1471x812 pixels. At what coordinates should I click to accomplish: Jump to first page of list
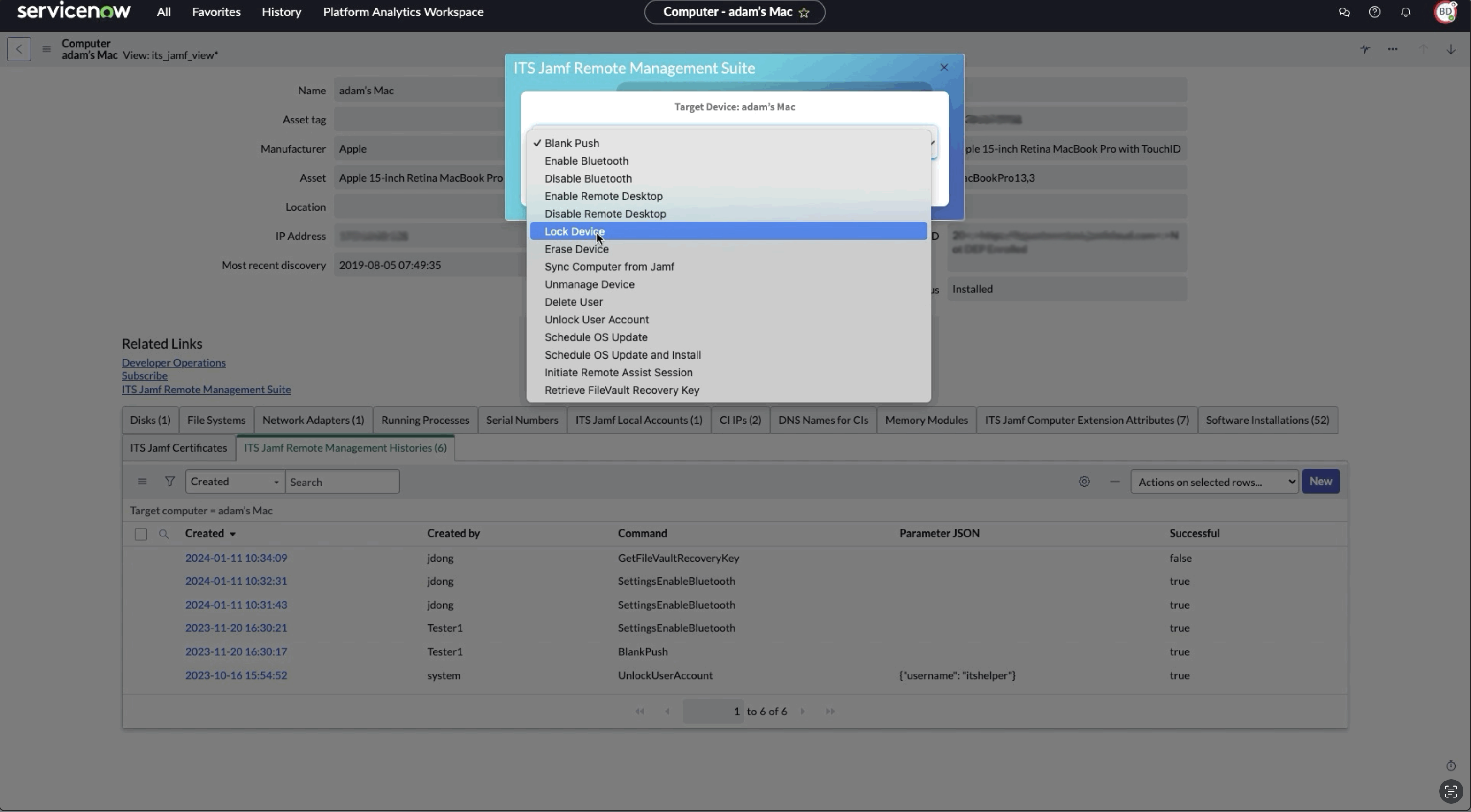640,712
